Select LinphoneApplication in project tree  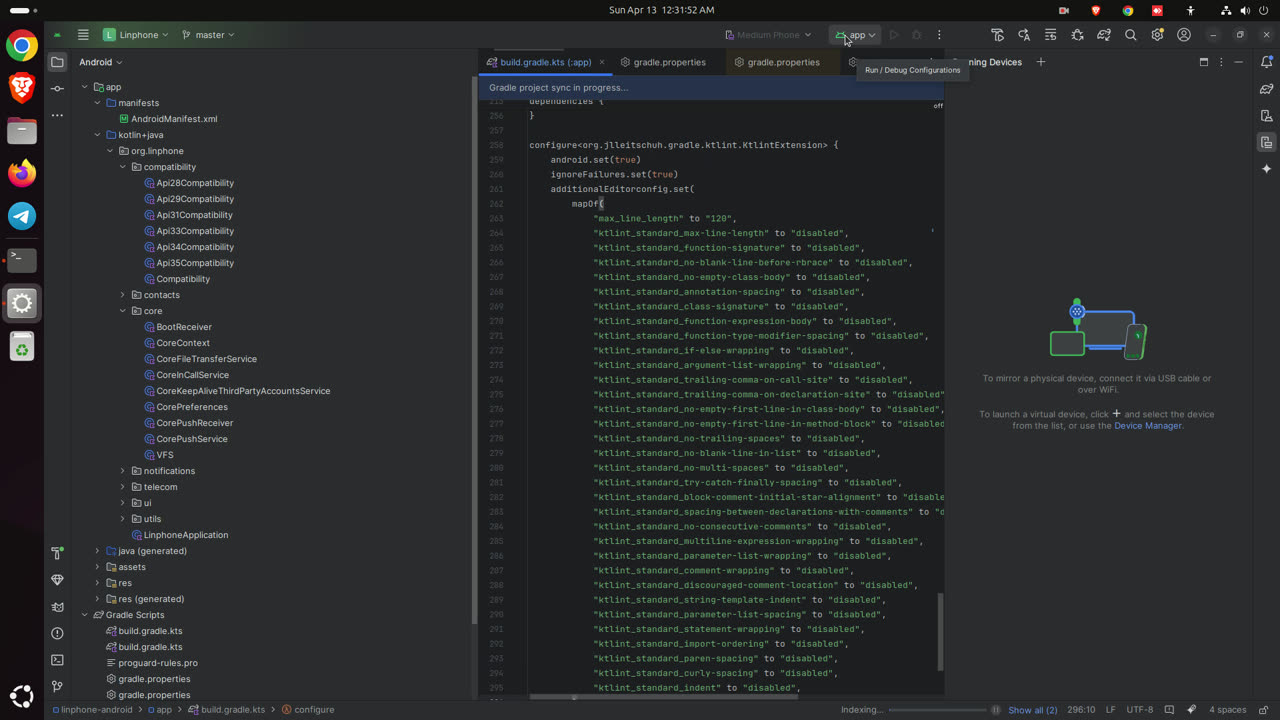pos(186,535)
